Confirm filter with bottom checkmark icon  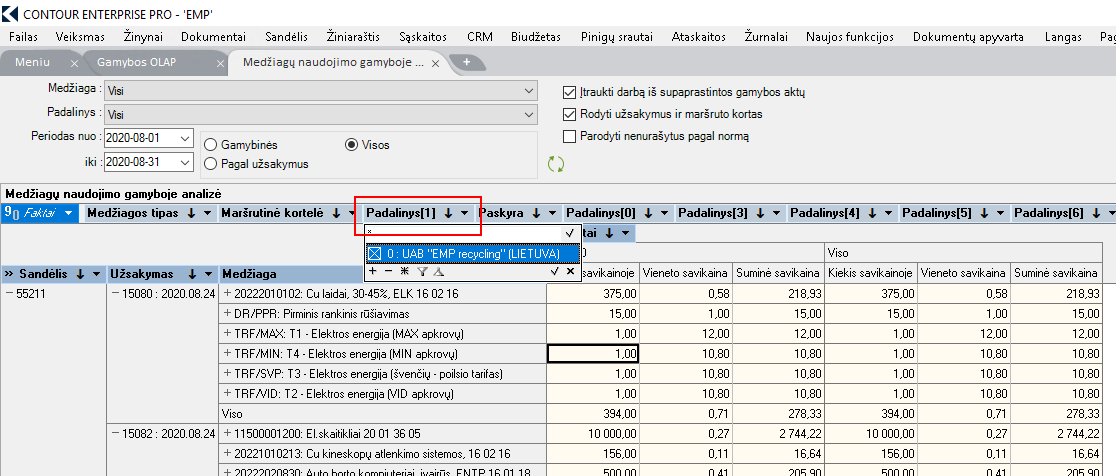[x=553, y=271]
